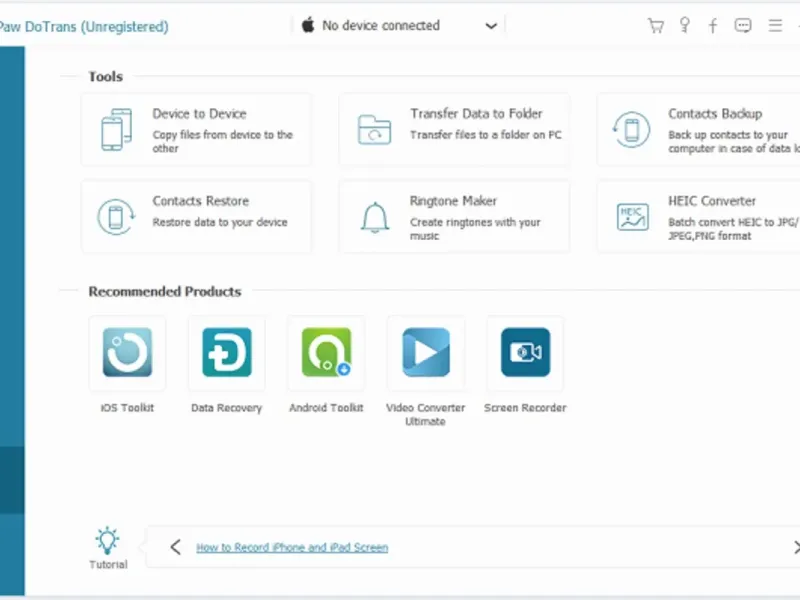Open Contacts Backup title
Image resolution: width=800 pixels, height=600 pixels.
[715, 113]
